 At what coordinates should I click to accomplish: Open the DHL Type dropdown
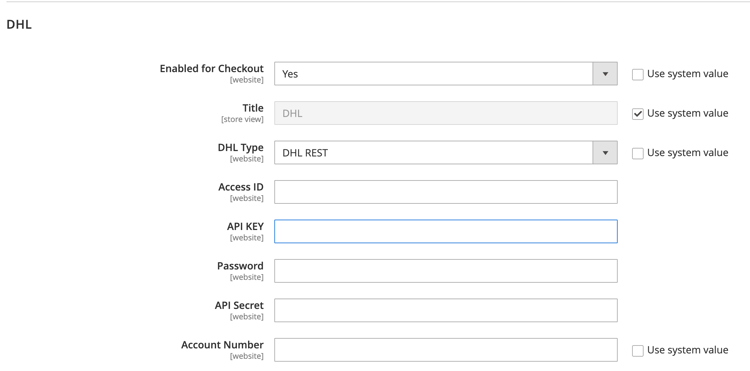pyautogui.click(x=445, y=153)
